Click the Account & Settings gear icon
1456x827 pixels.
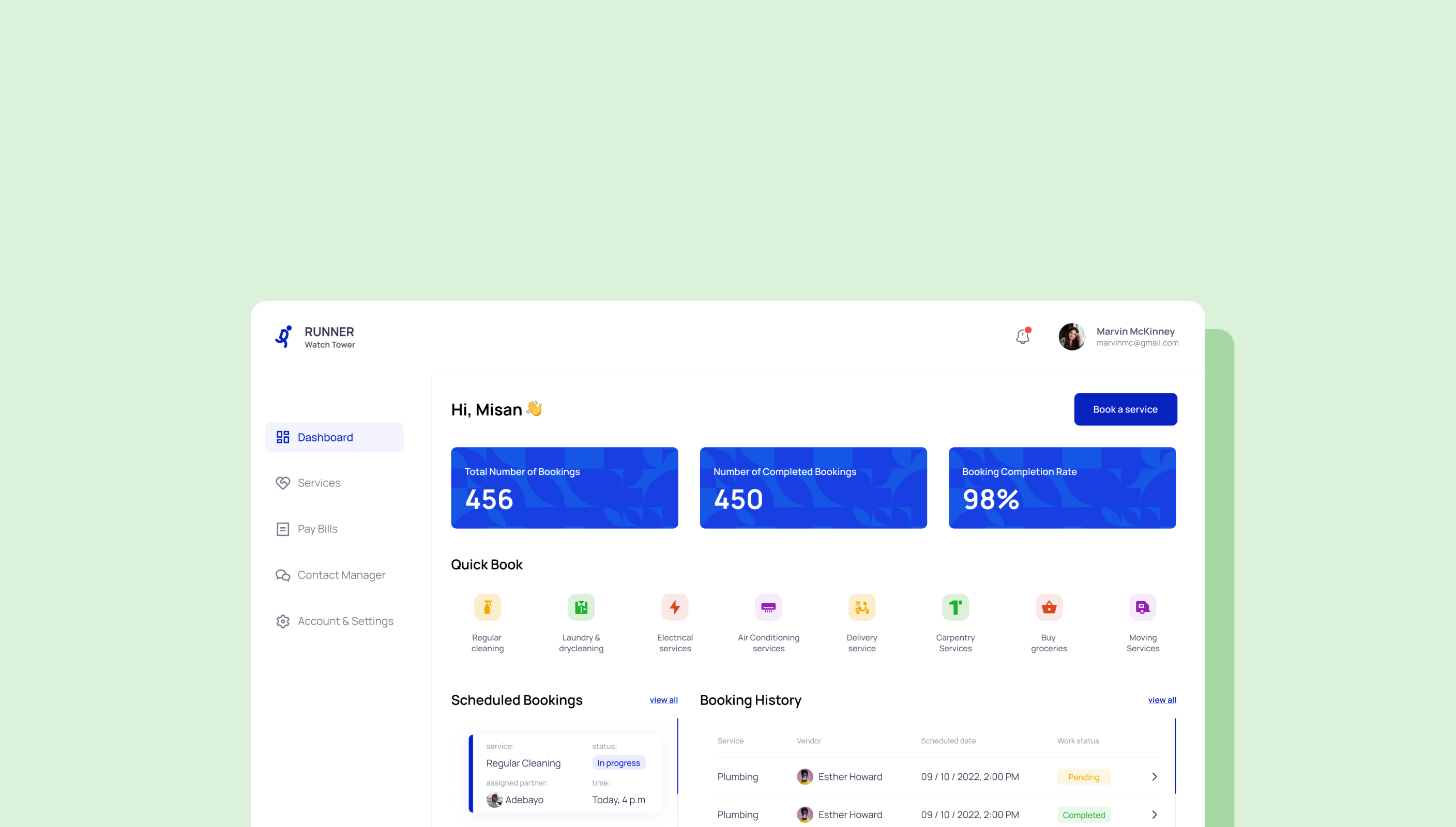(282, 621)
